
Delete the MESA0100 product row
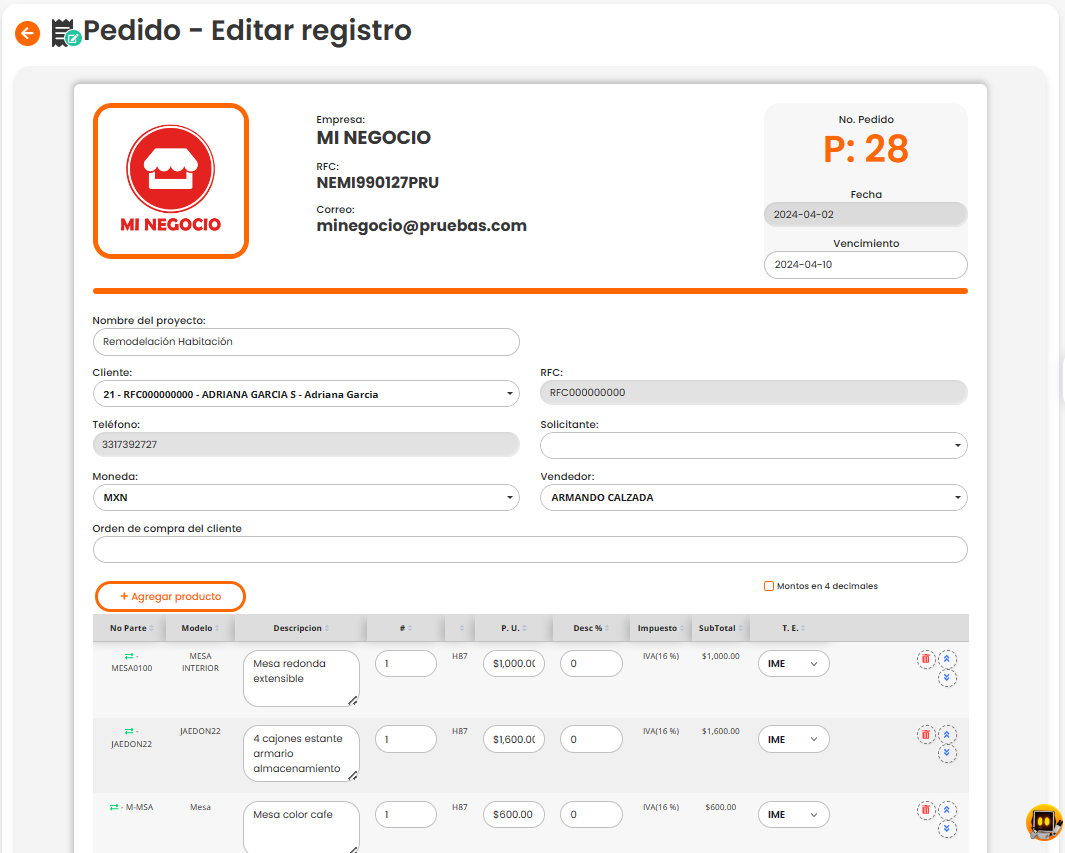pos(925,658)
